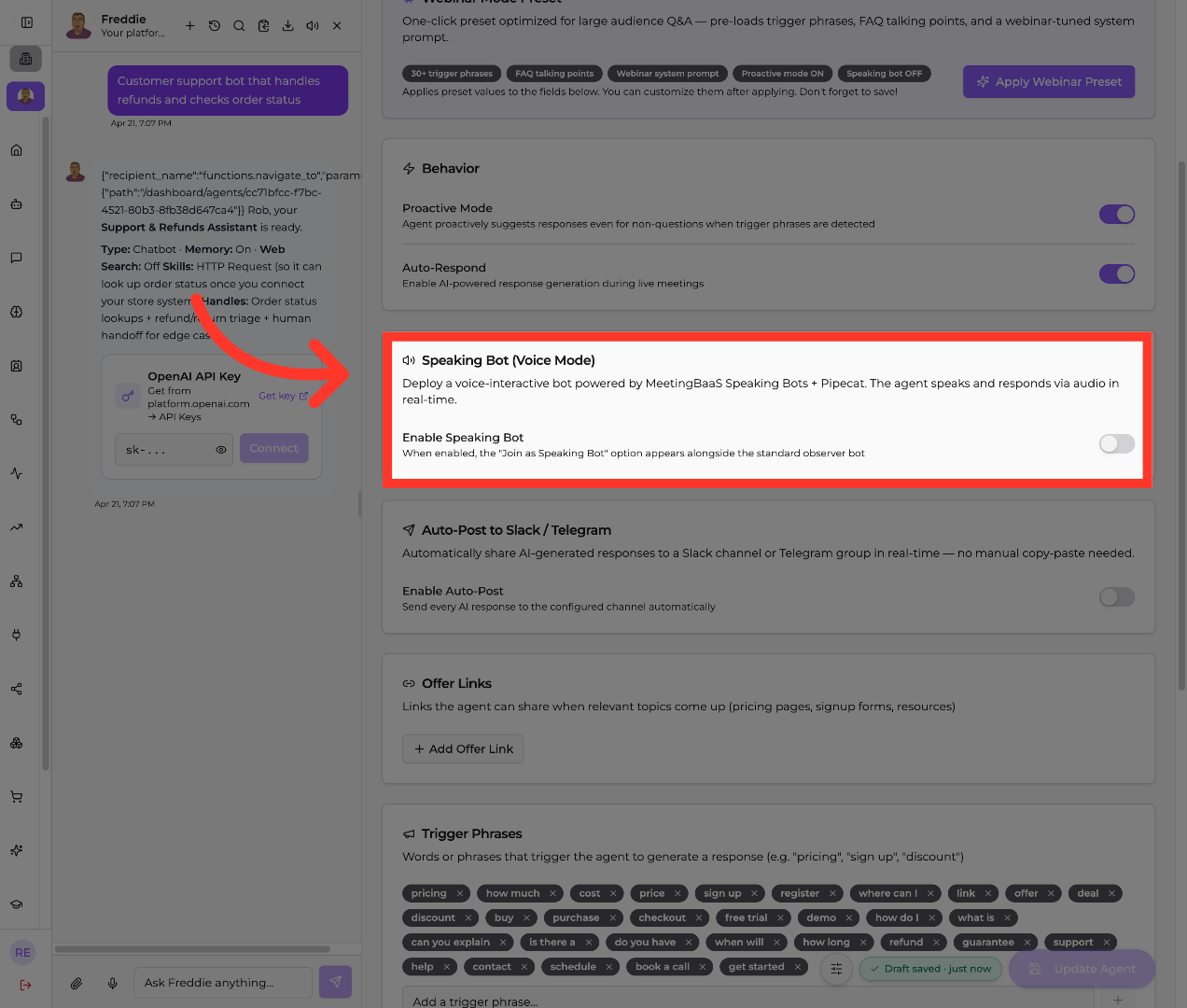This screenshot has height=1008, width=1187.
Task: Open the organization building icon
Action: coord(25,59)
